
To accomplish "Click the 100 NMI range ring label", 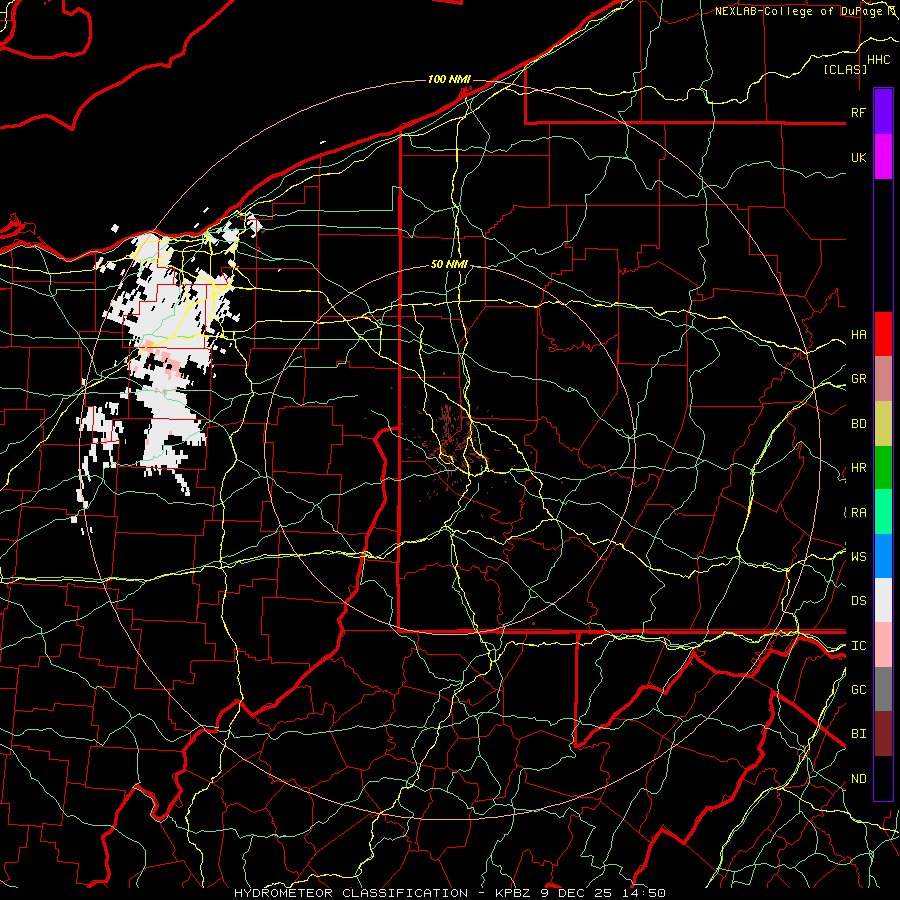I will (x=449, y=79).
